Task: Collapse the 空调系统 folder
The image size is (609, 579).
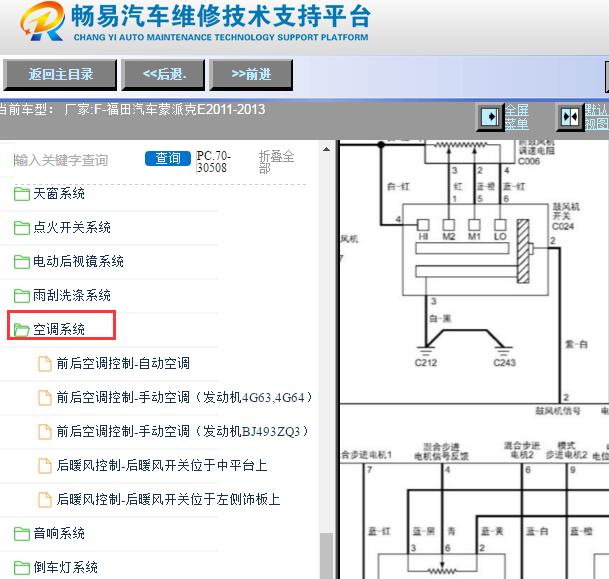Action: point(59,329)
